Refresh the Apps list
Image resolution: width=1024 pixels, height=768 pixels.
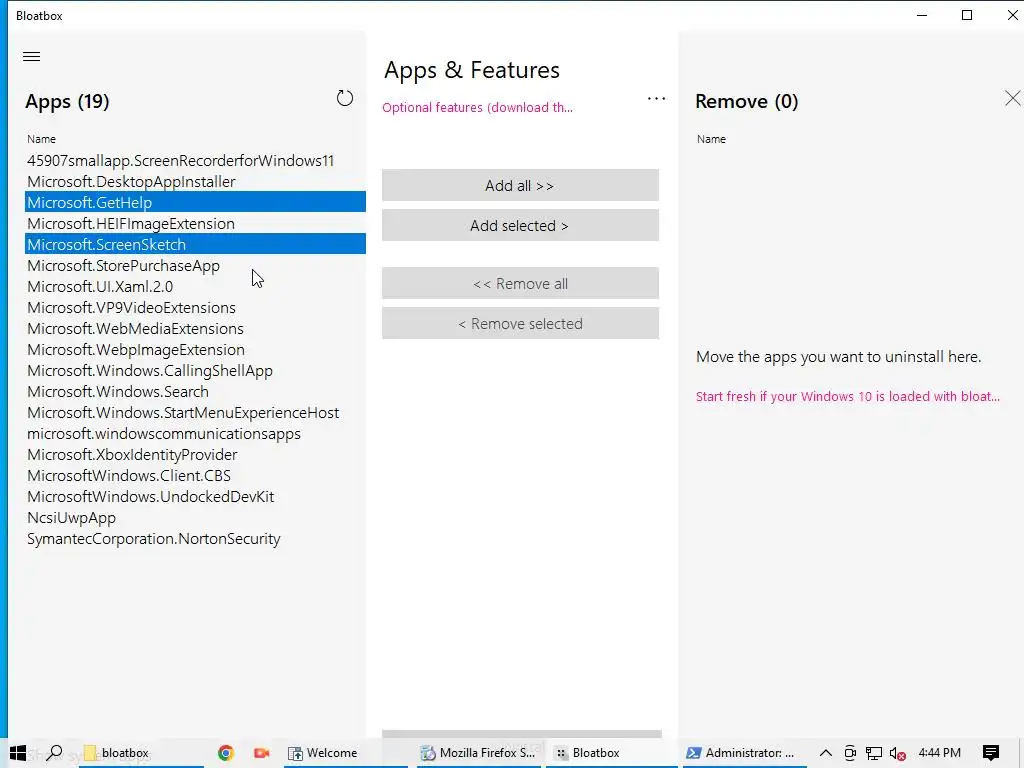coord(345,98)
